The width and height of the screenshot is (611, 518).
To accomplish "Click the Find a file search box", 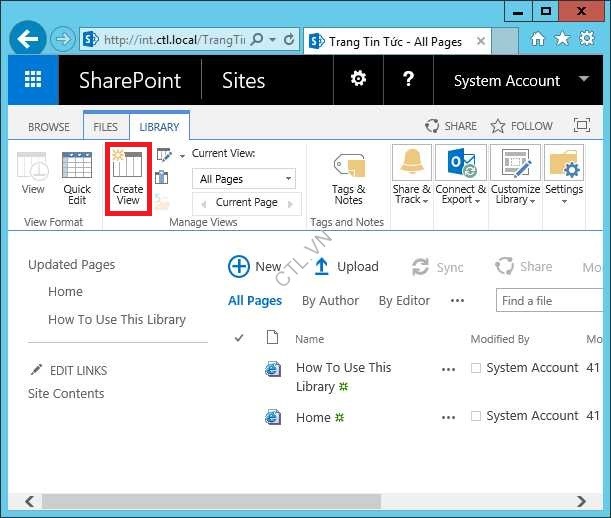I will (550, 300).
